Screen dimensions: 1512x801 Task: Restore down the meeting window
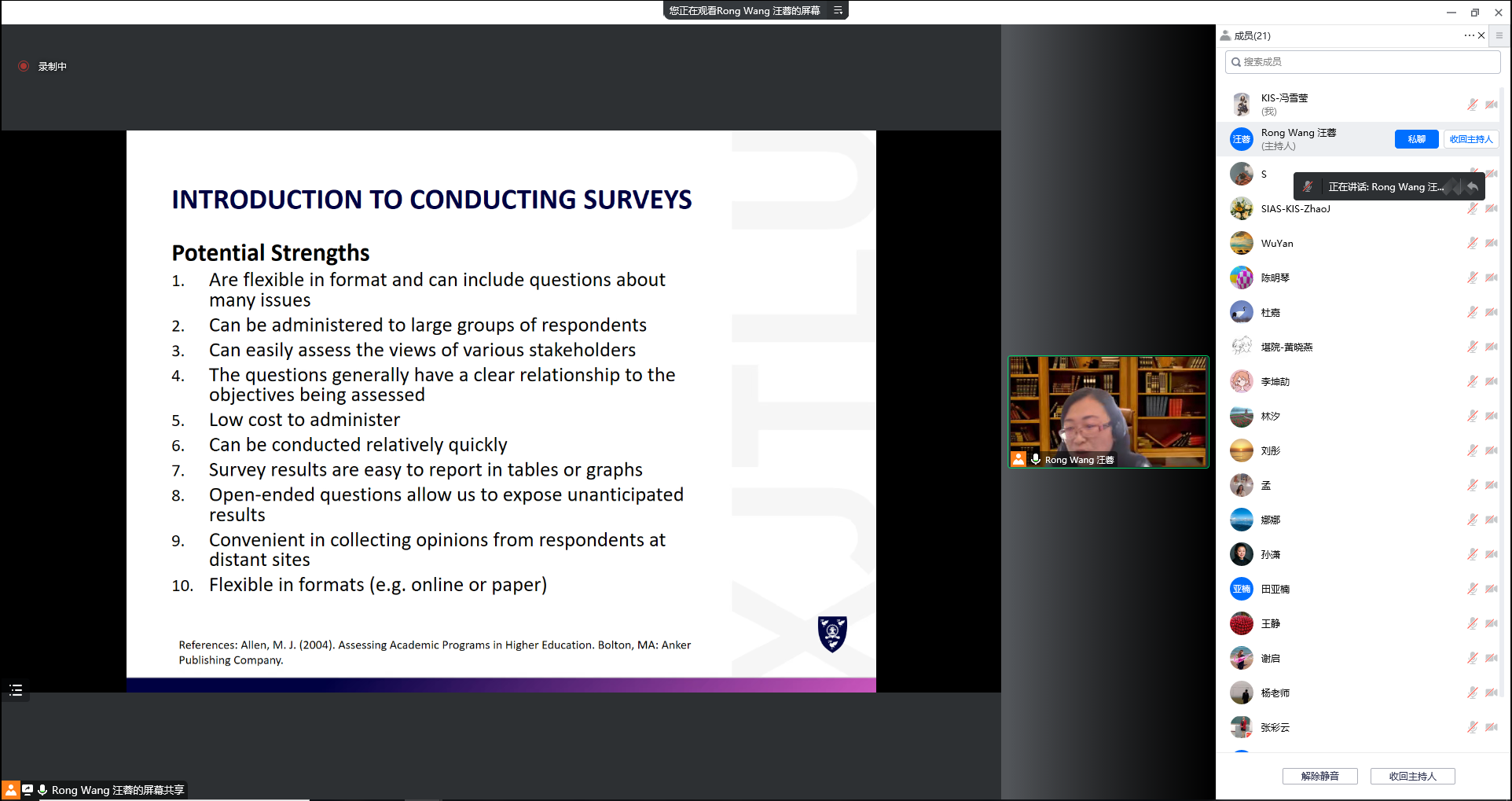pos(1475,12)
